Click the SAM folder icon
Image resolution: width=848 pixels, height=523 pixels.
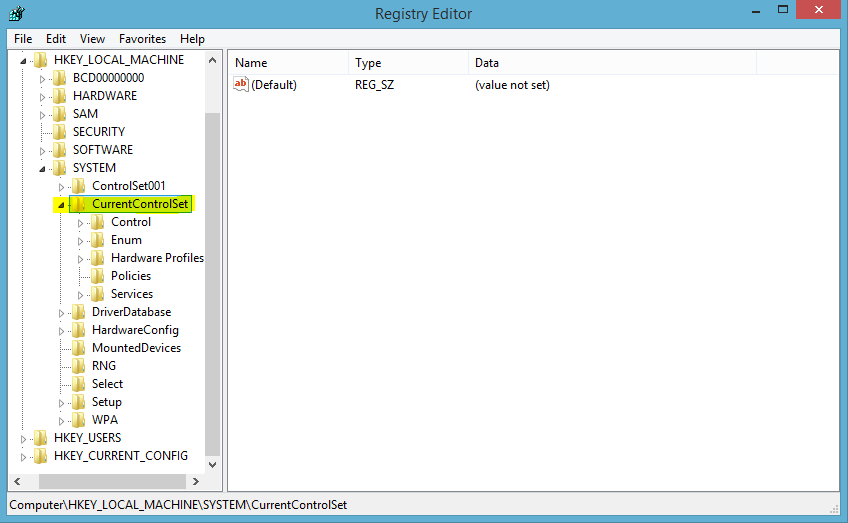59,114
